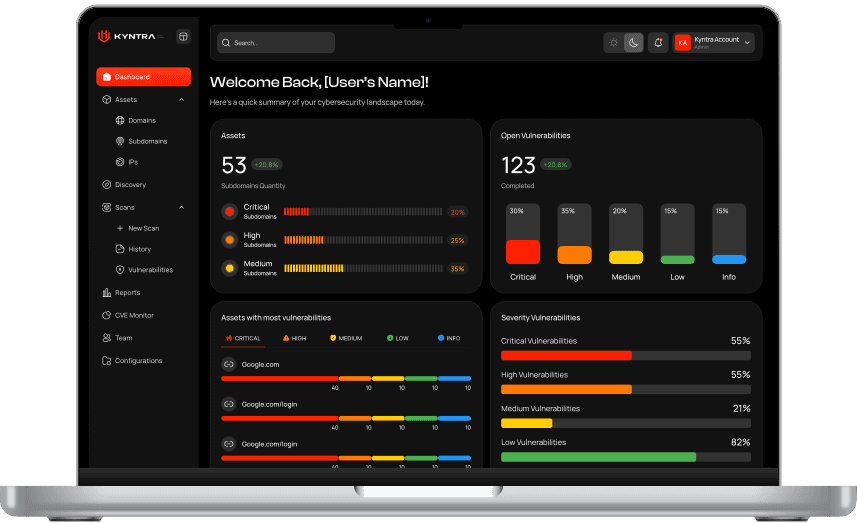Switch to the MEDIUM tab
Viewport: 857px width, 523px height.
[346, 338]
